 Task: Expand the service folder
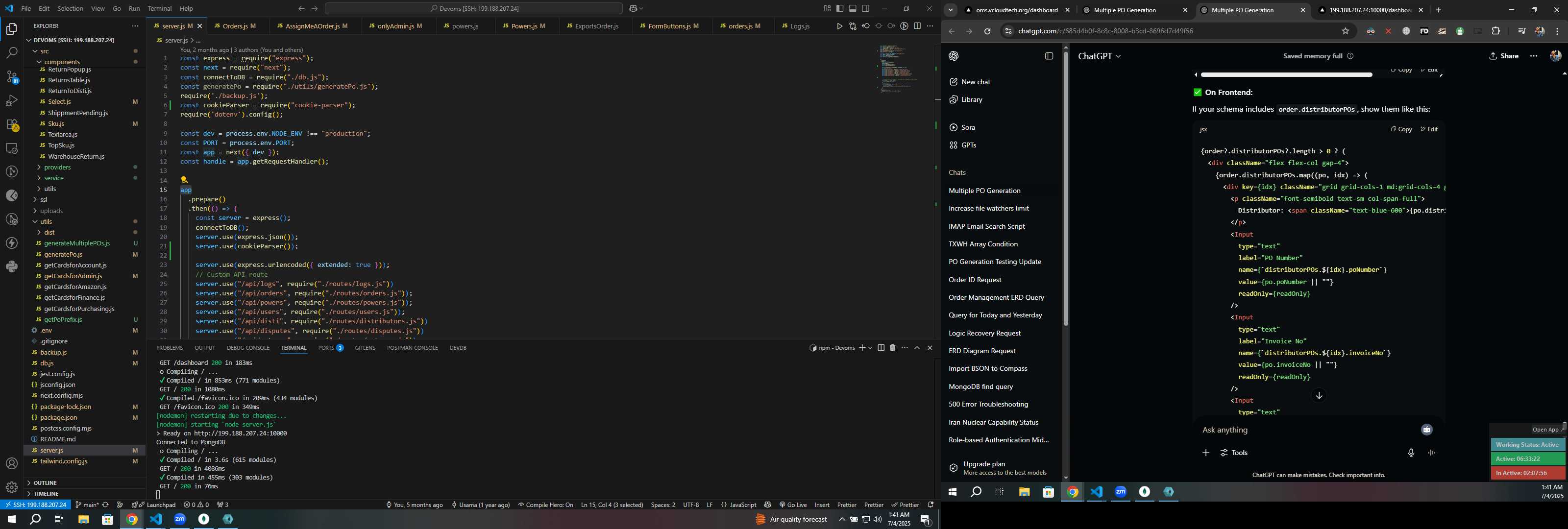(53, 178)
